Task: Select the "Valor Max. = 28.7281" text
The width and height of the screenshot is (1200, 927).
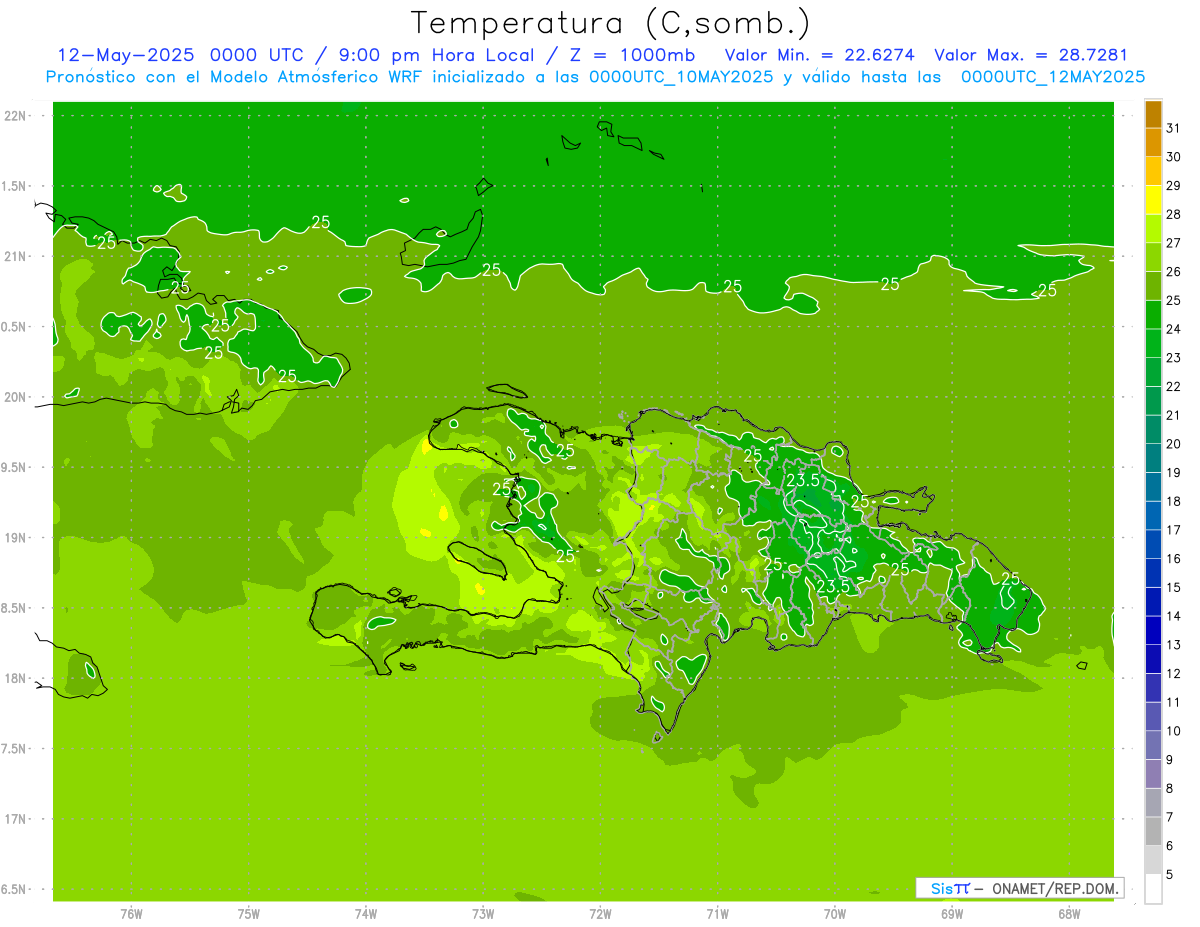Action: pyautogui.click(x=1031, y=55)
